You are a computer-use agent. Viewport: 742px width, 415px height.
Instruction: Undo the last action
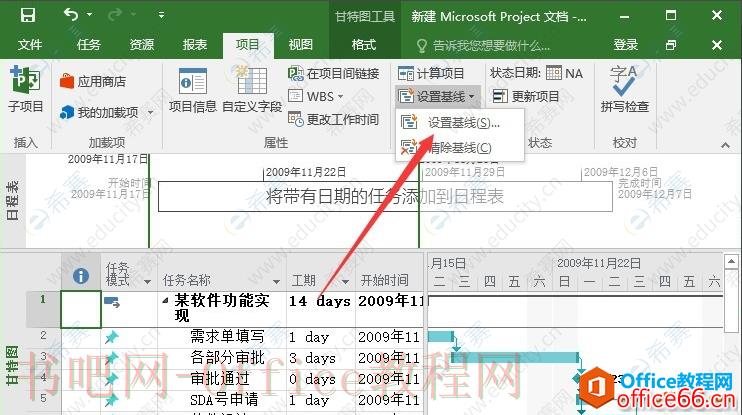click(71, 15)
